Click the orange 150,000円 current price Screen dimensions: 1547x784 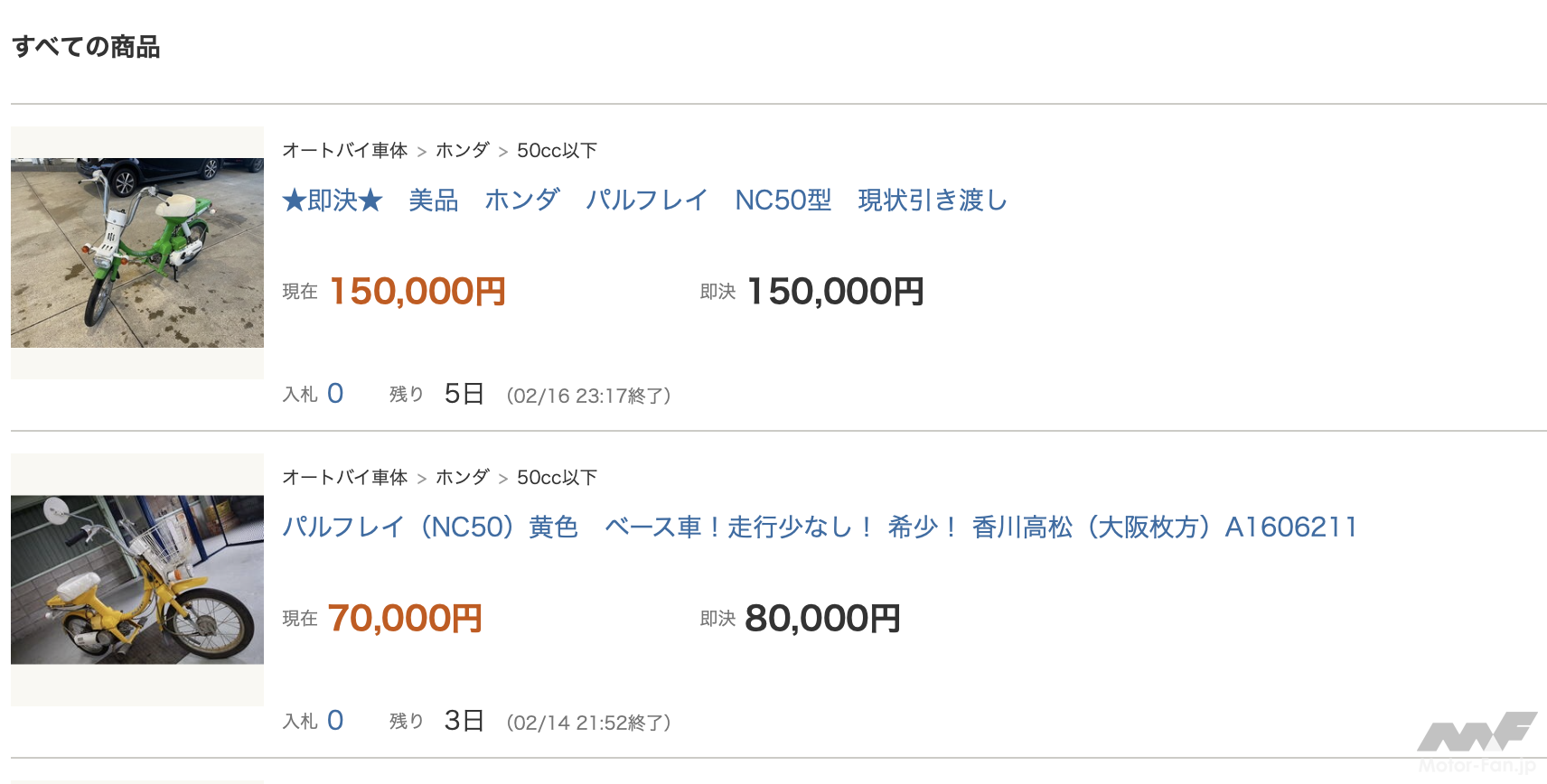[417, 292]
